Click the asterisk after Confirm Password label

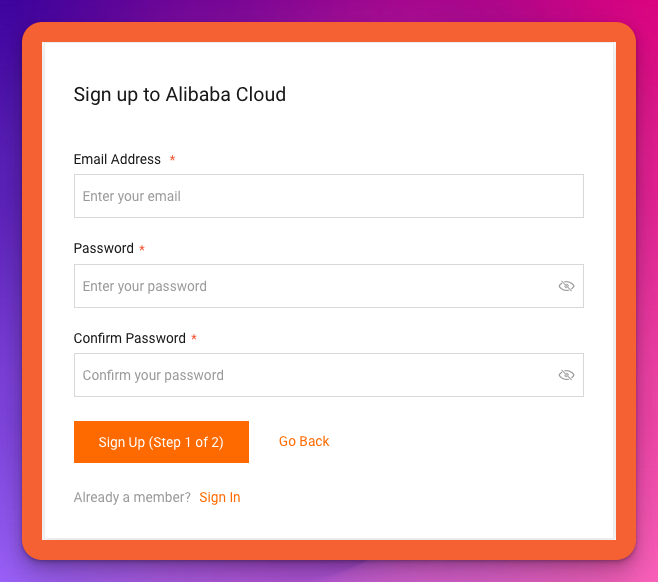194,339
